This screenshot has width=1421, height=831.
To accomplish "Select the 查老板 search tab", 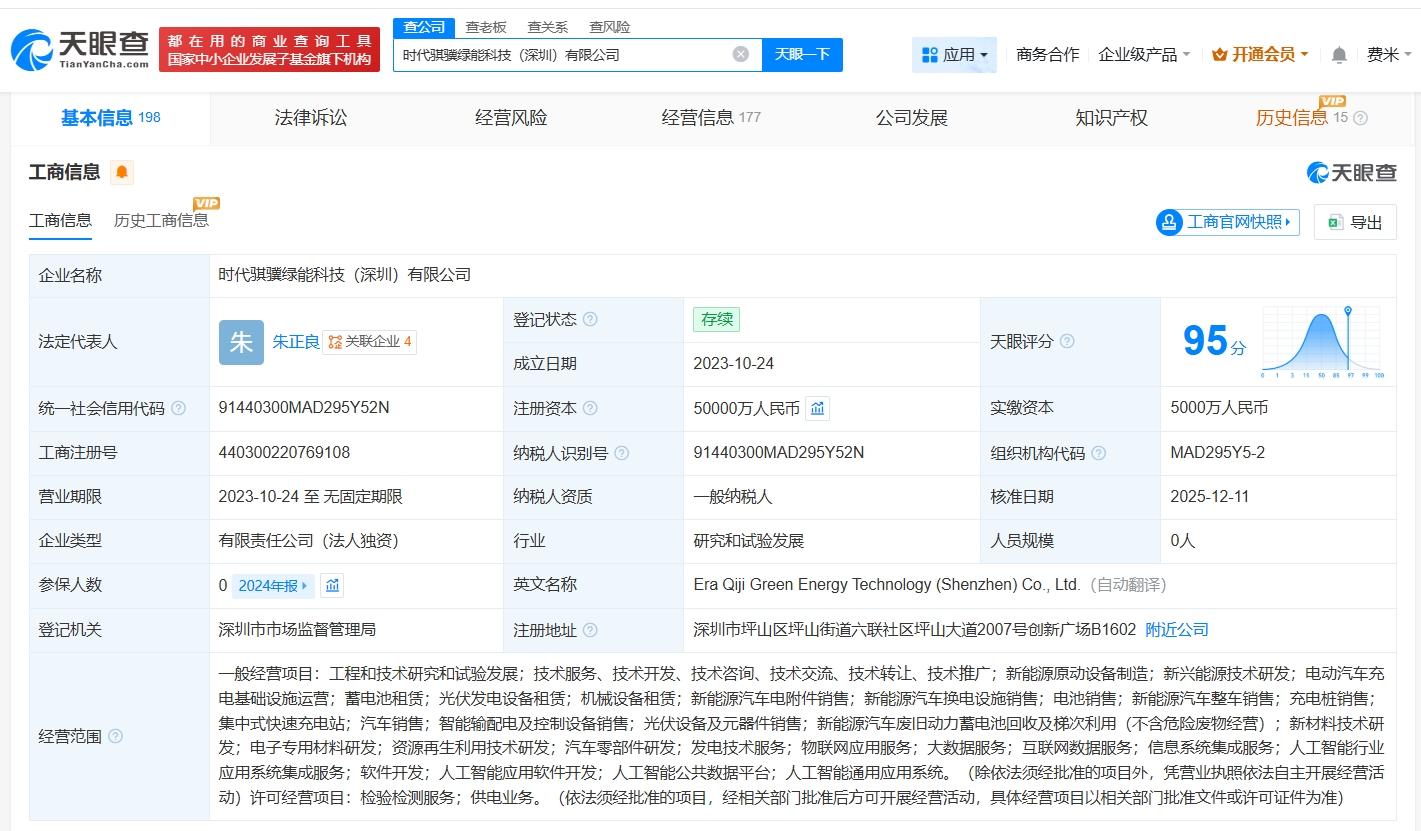I will click(485, 27).
